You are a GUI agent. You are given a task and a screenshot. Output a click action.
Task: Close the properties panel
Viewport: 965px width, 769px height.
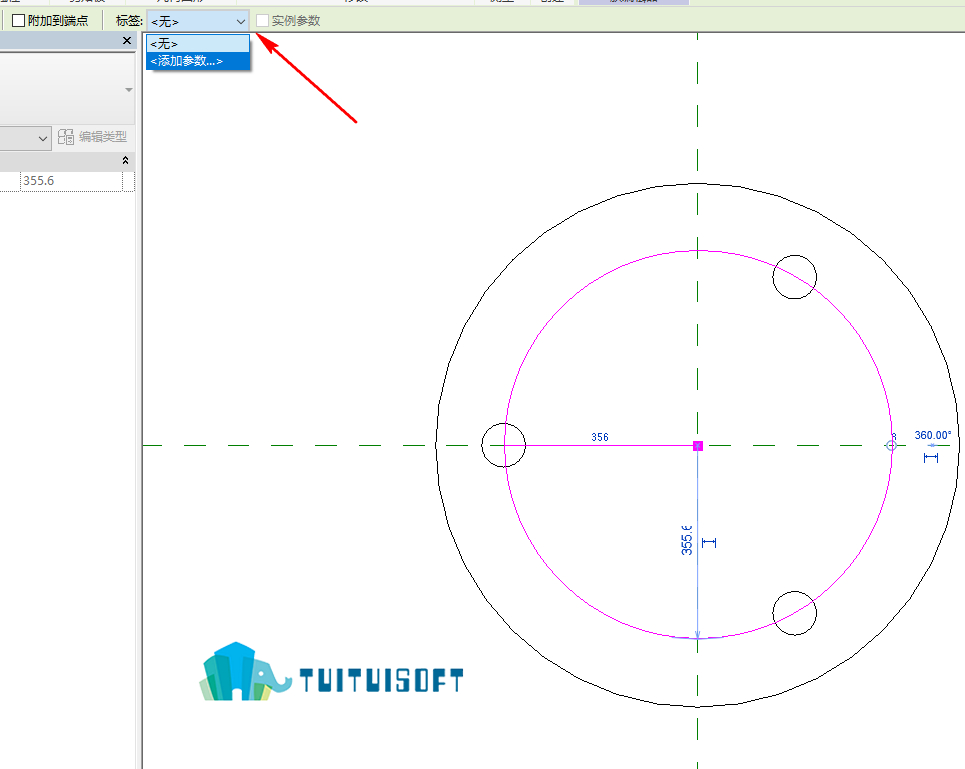coord(127,41)
